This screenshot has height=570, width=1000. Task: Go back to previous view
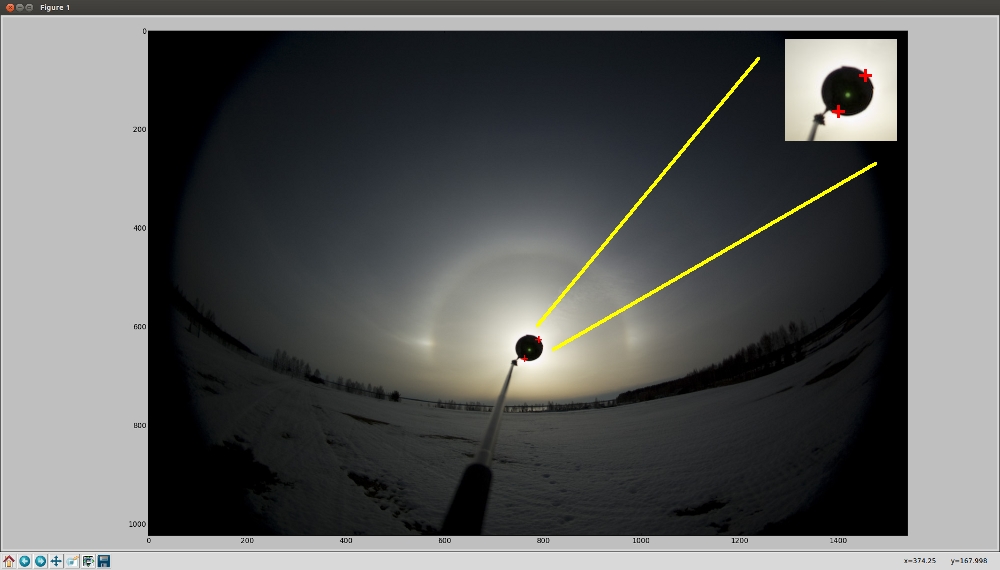(25, 561)
